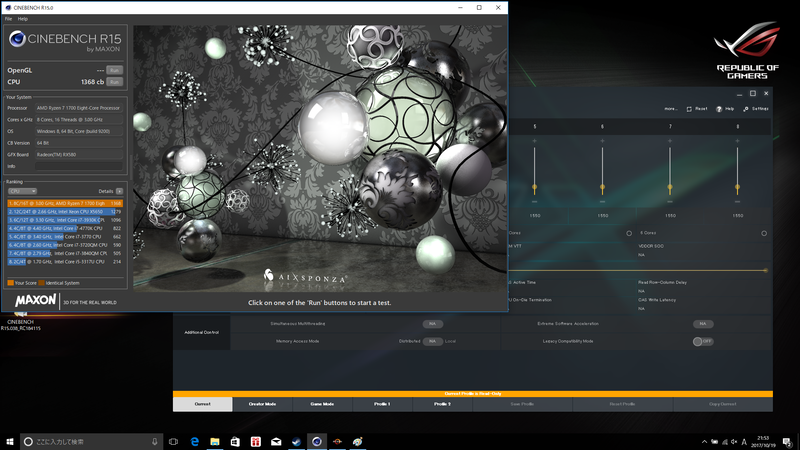Toggle Legacy Compatibility Mode switch
The width and height of the screenshot is (800, 450).
703,341
